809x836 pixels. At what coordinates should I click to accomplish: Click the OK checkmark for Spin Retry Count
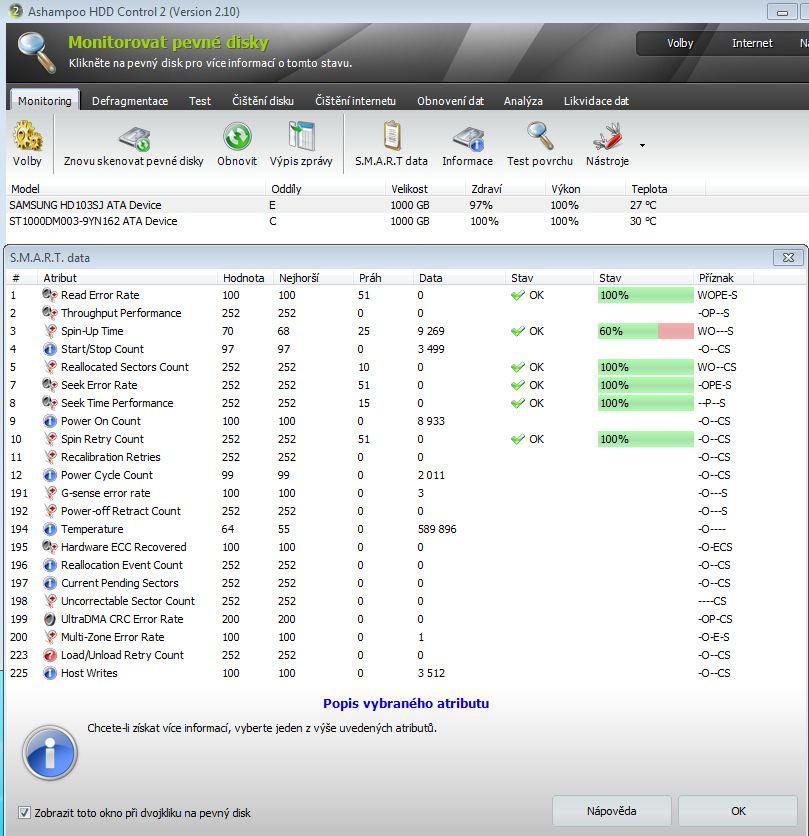pyautogui.click(x=517, y=439)
